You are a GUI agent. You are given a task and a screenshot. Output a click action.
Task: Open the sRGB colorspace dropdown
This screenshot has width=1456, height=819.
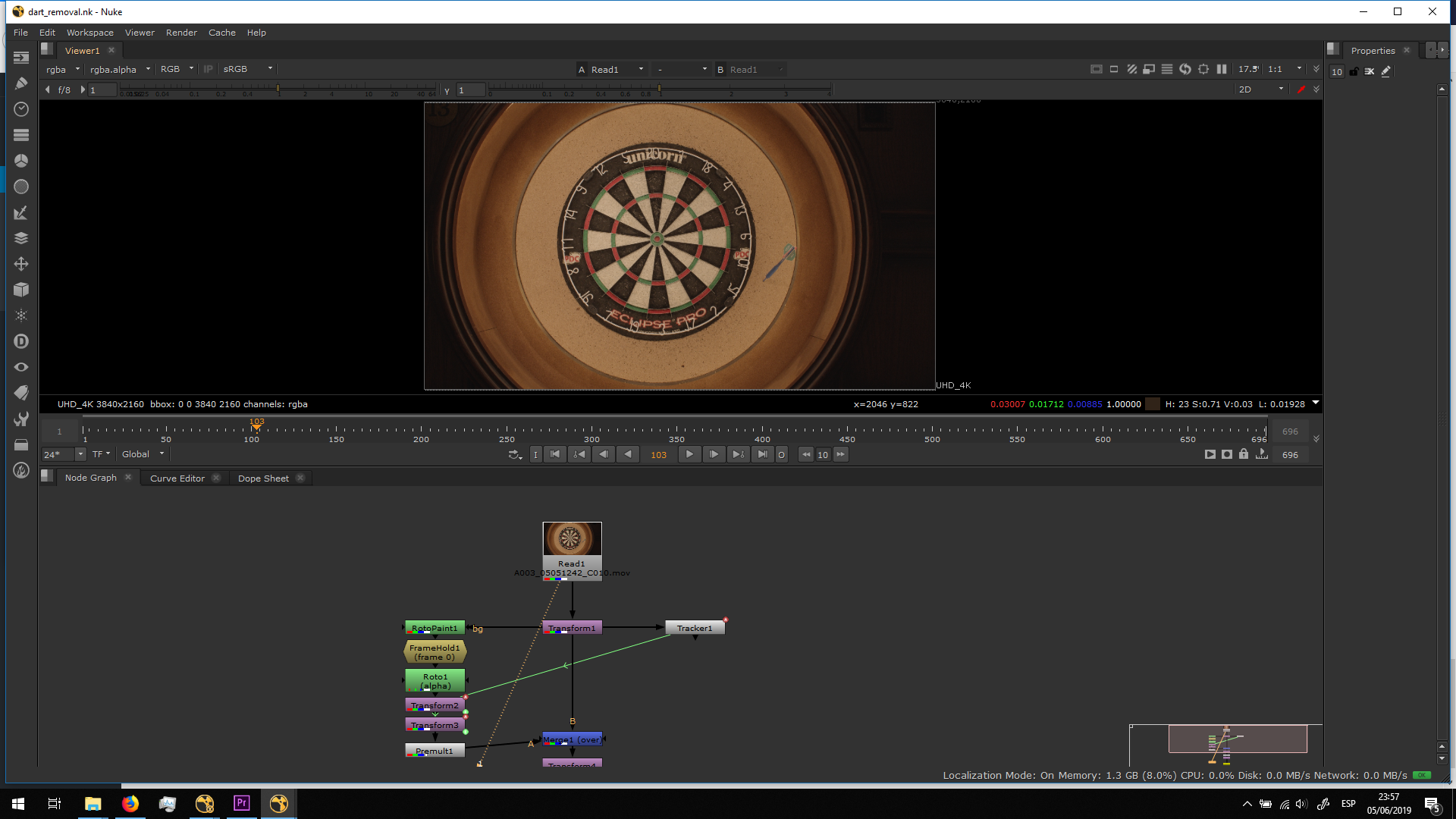point(247,69)
